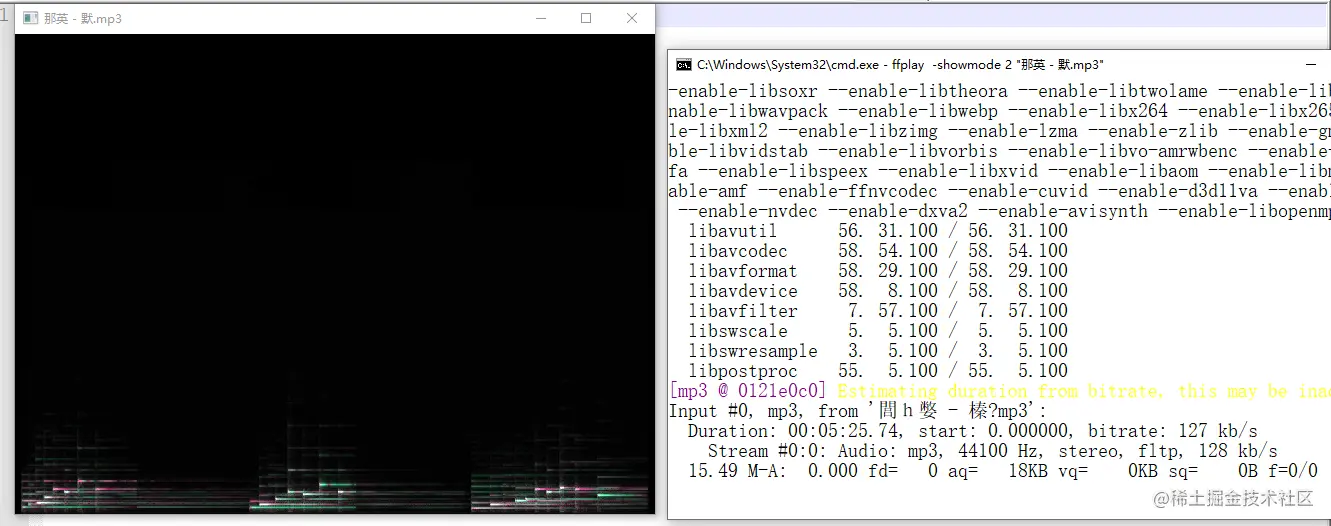
Task: Click the libavformat version line
Action: (878, 271)
